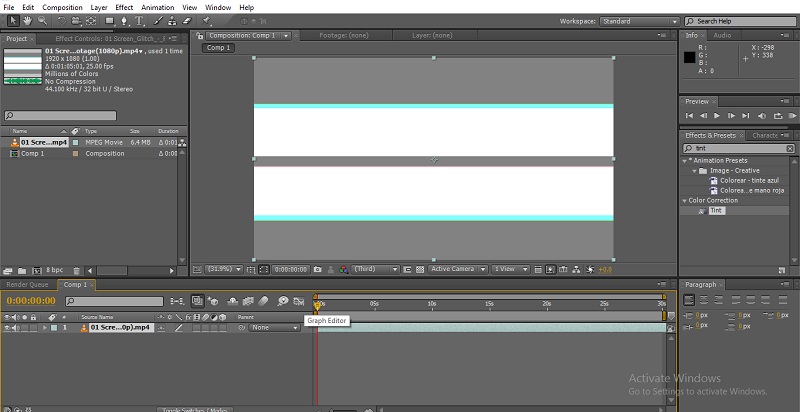Switch to the Render Queue tab
The height and width of the screenshot is (412, 800).
[27, 285]
